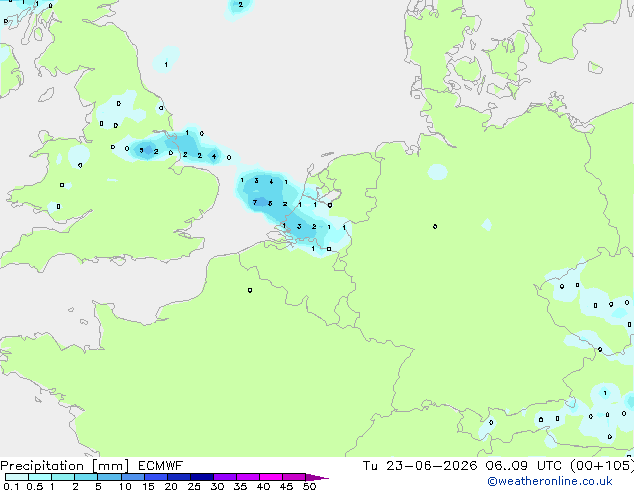The height and width of the screenshot is (490, 634).
Task: Click the 'UTC' label
Action: pos(549,466)
